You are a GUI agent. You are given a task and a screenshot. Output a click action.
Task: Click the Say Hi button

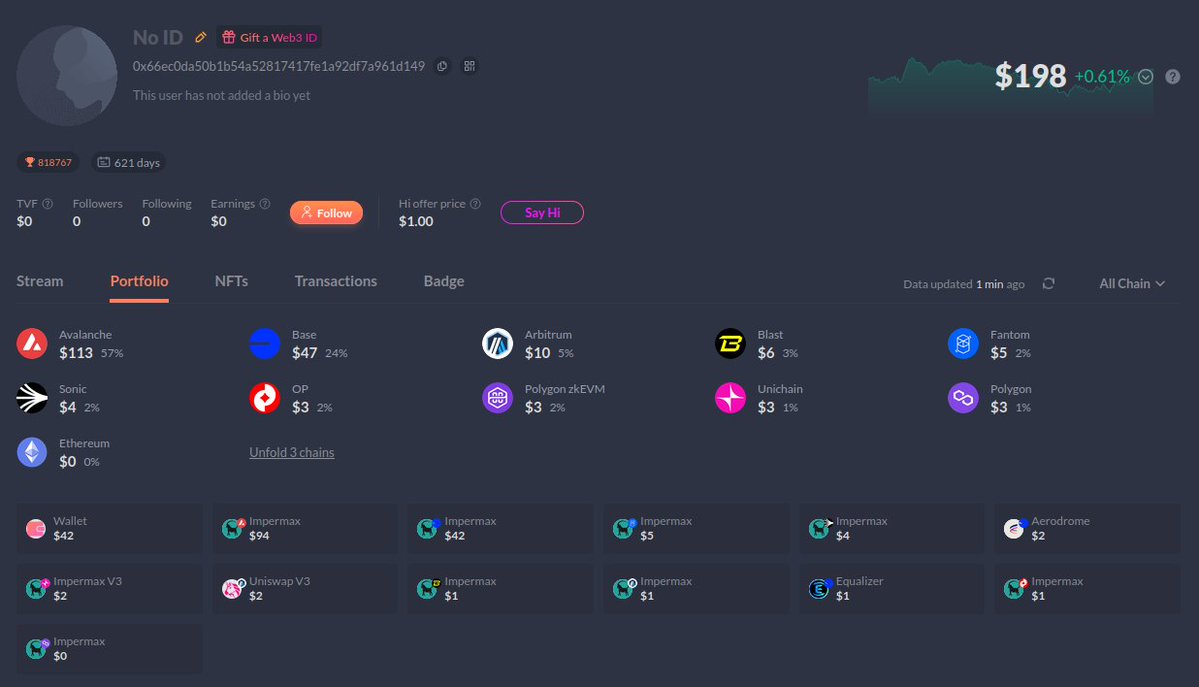[x=542, y=213]
